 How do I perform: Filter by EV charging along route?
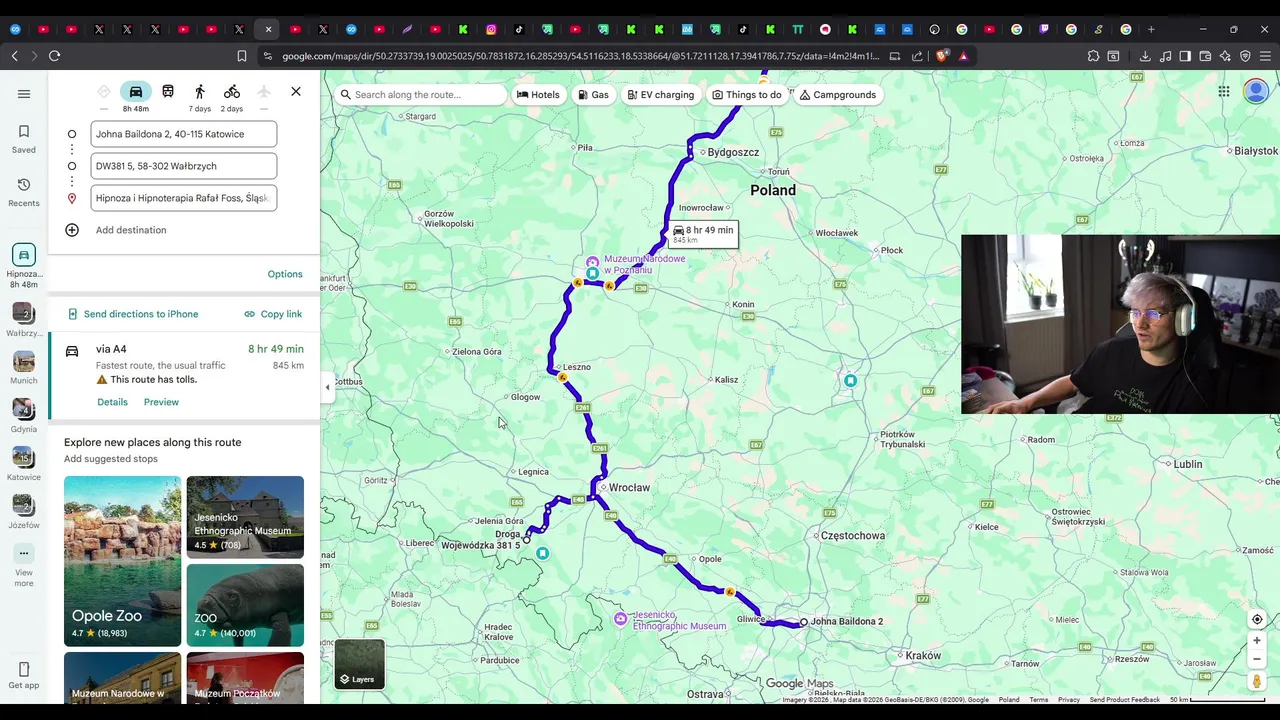660,95
